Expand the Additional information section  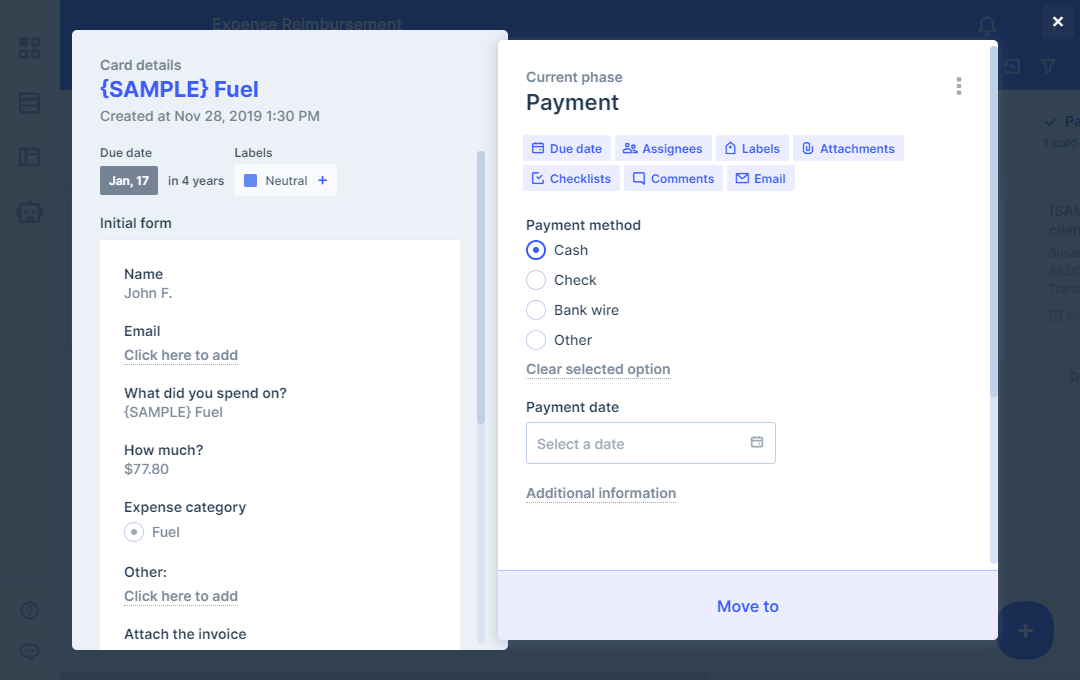coord(601,493)
